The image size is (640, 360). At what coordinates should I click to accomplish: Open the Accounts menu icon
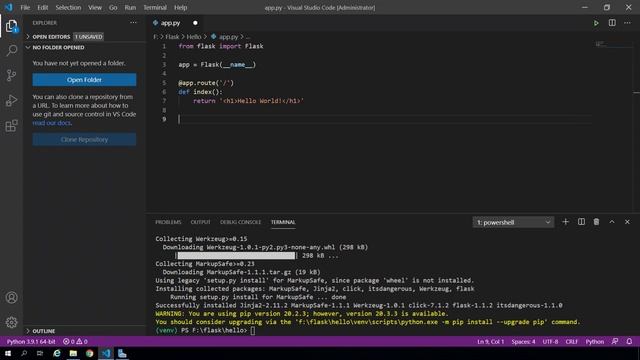(11, 298)
